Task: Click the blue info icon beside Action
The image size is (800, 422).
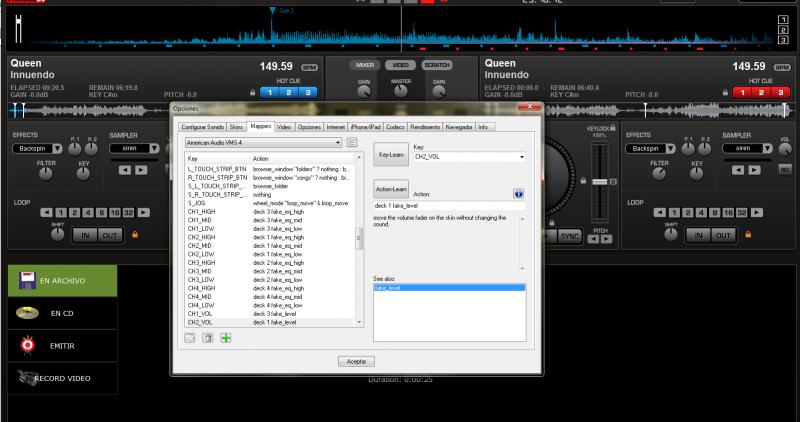Action: click(x=519, y=192)
